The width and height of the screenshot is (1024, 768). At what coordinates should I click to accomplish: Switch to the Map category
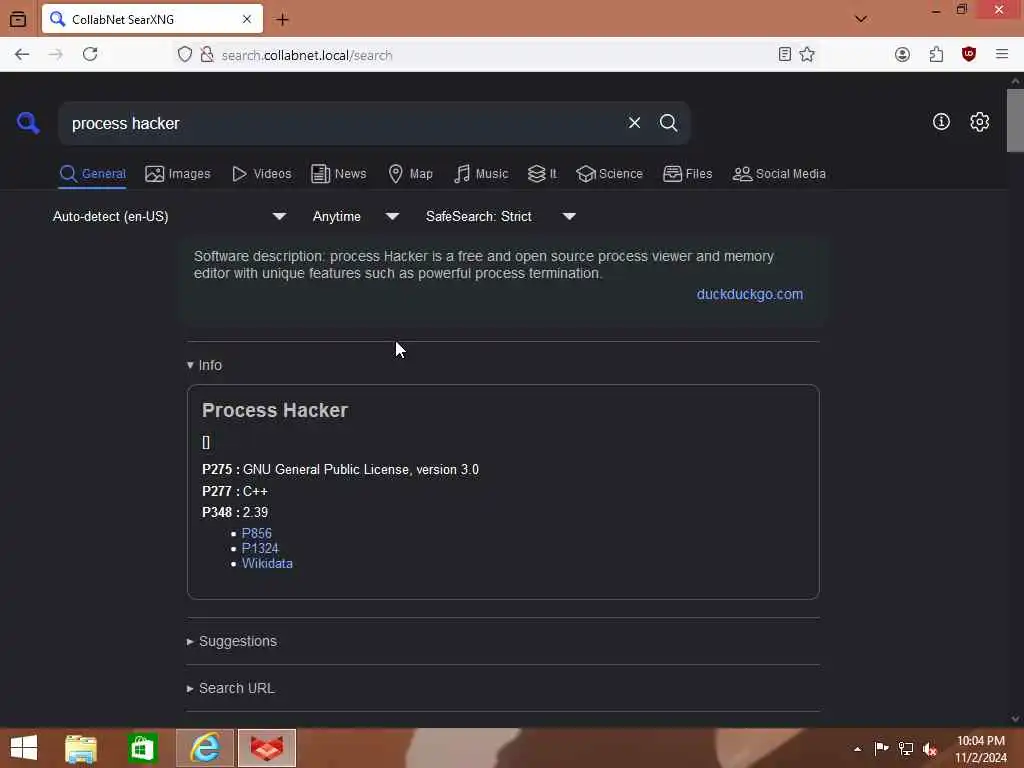(x=410, y=174)
